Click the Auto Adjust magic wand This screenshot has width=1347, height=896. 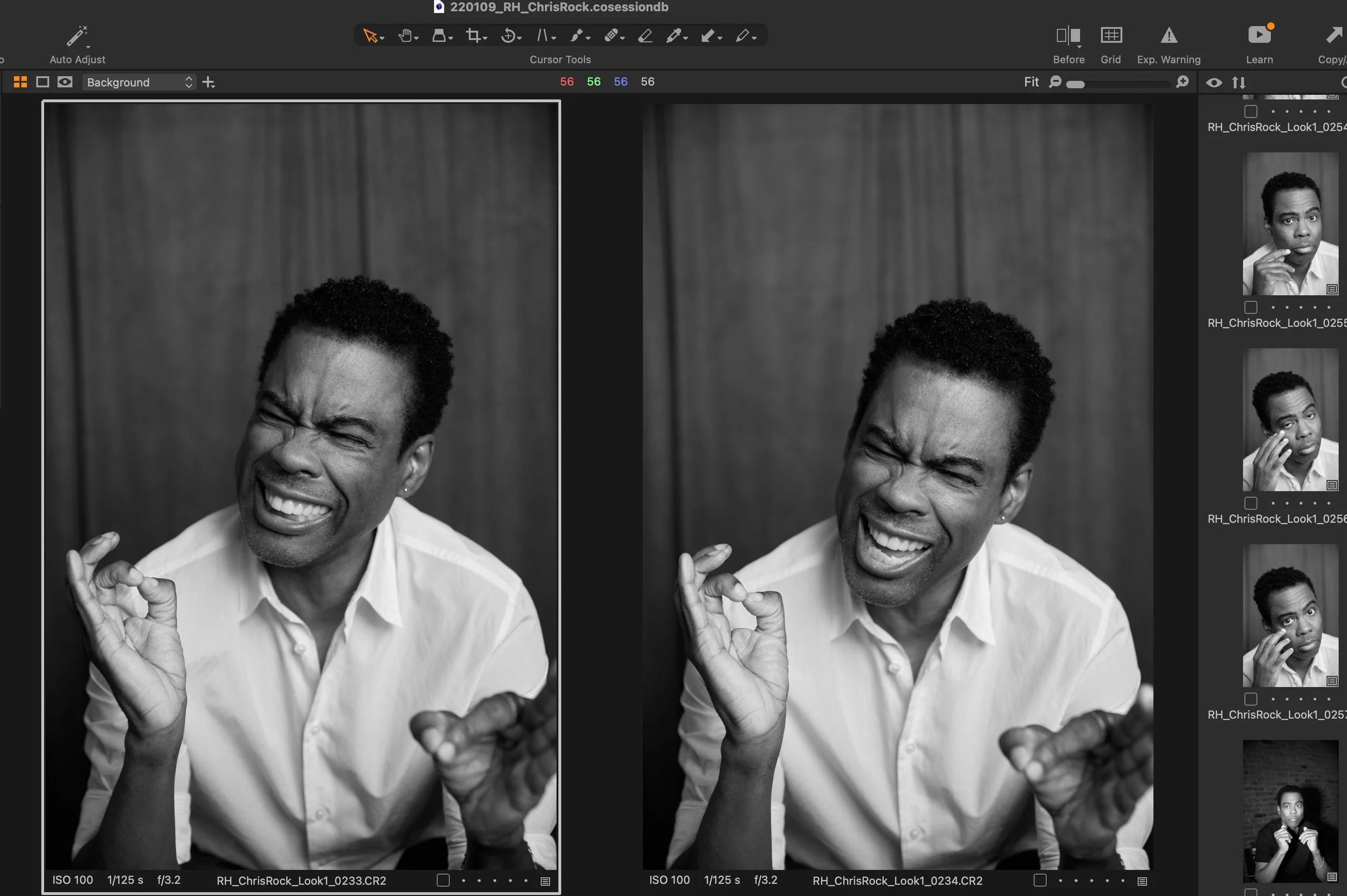(x=77, y=36)
